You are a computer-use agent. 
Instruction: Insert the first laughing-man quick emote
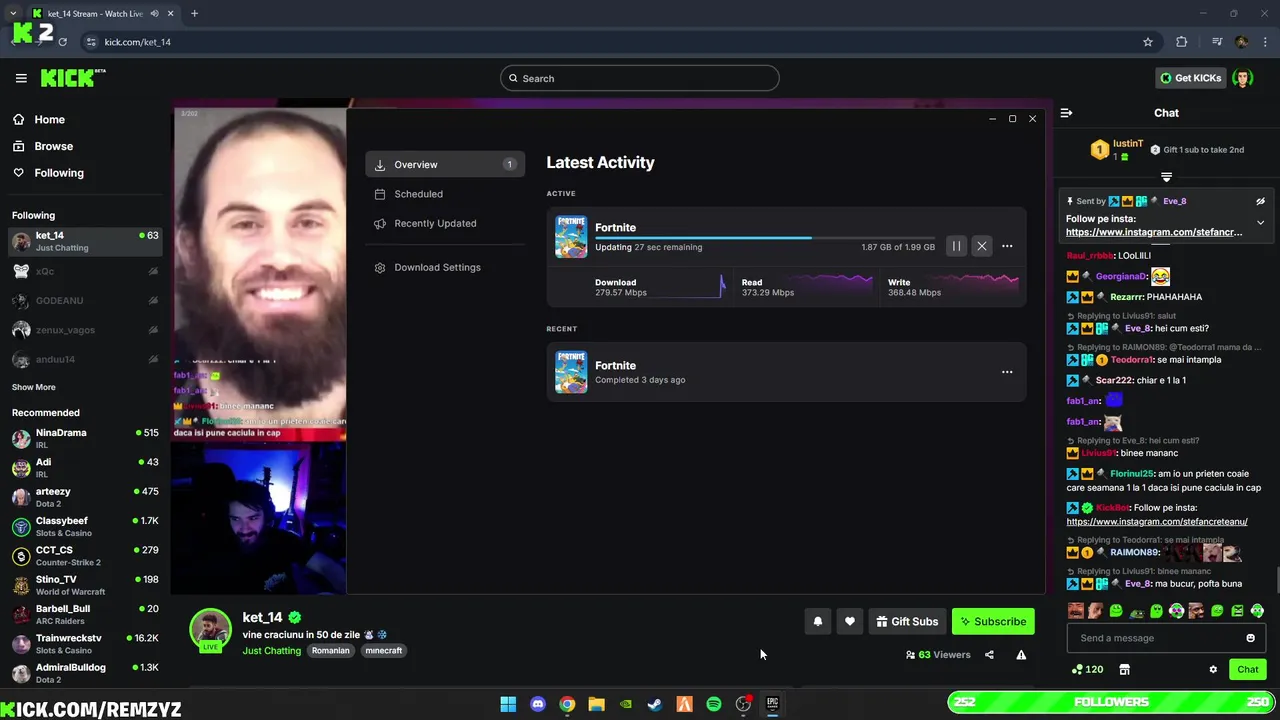tap(1075, 611)
